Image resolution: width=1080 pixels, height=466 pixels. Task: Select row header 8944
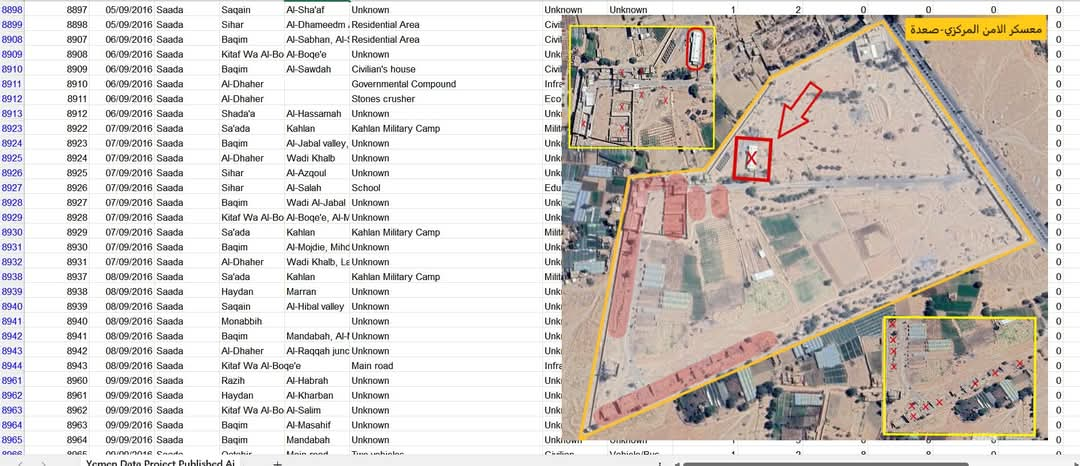[13, 366]
